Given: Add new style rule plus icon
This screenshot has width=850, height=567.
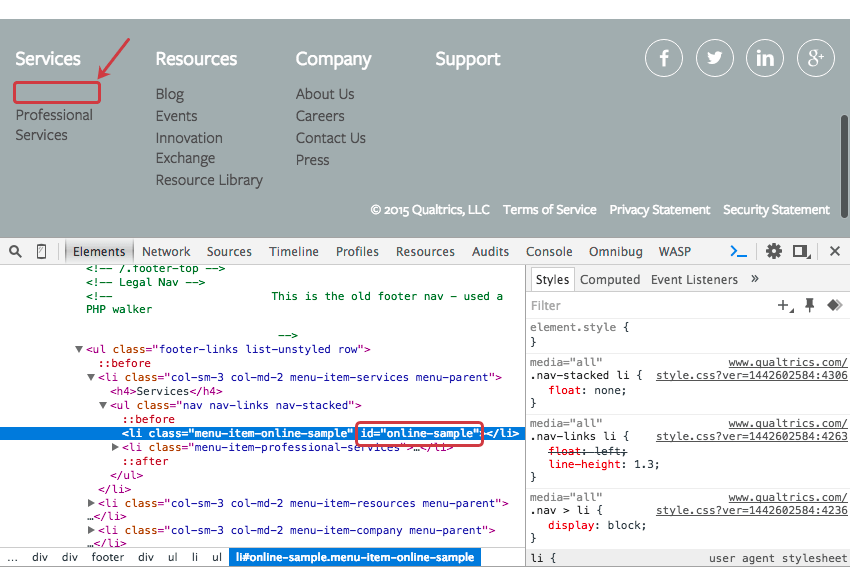Looking at the screenshot, I should pyautogui.click(x=785, y=305).
